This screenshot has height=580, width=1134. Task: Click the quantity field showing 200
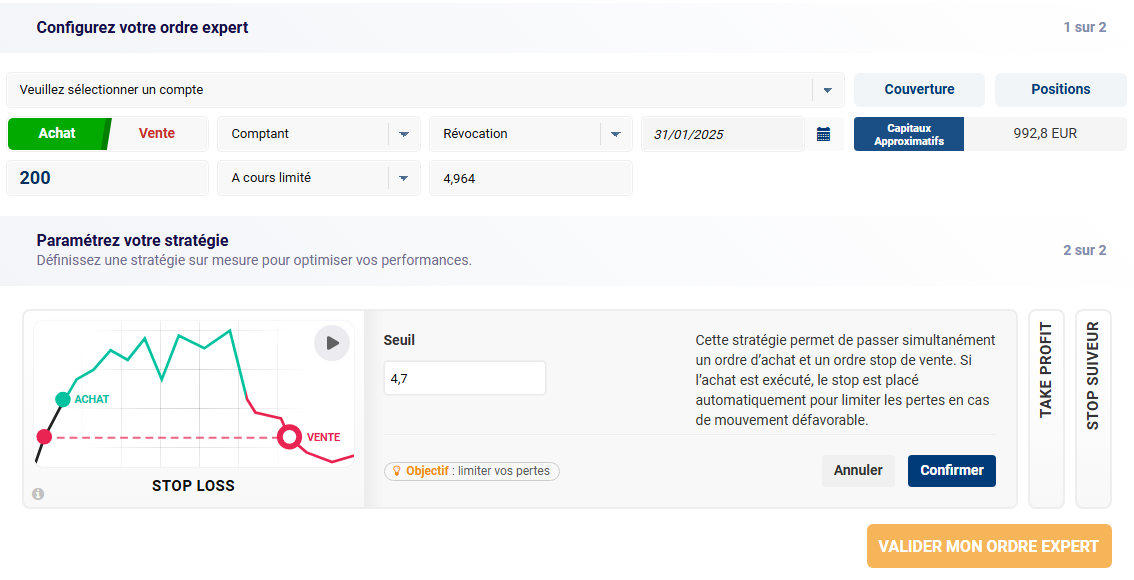click(108, 178)
